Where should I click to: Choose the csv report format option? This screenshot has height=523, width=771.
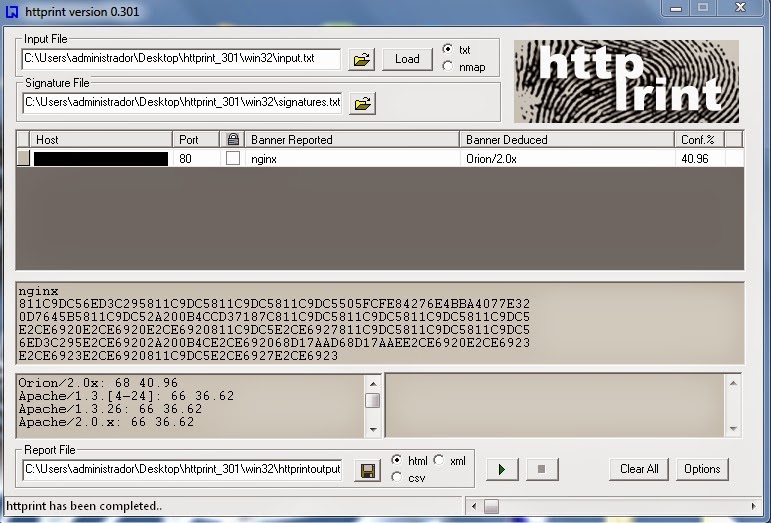[397, 478]
